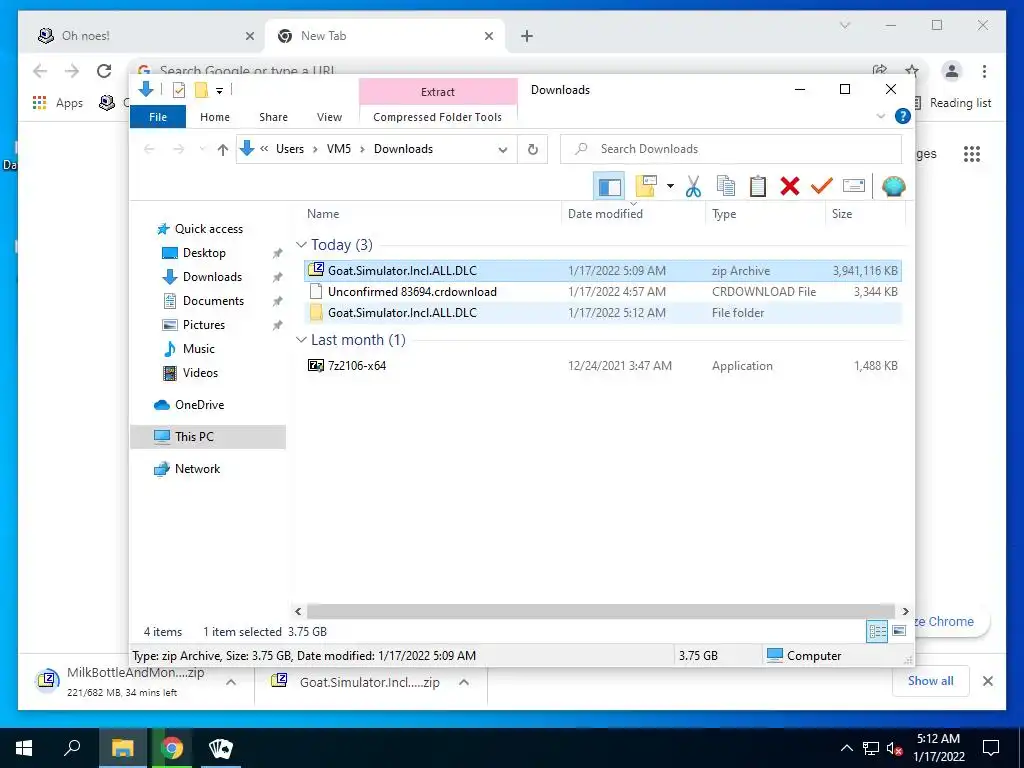Click the Paste clipboard toolbar icon
This screenshot has height=768, width=1024.
coord(758,187)
